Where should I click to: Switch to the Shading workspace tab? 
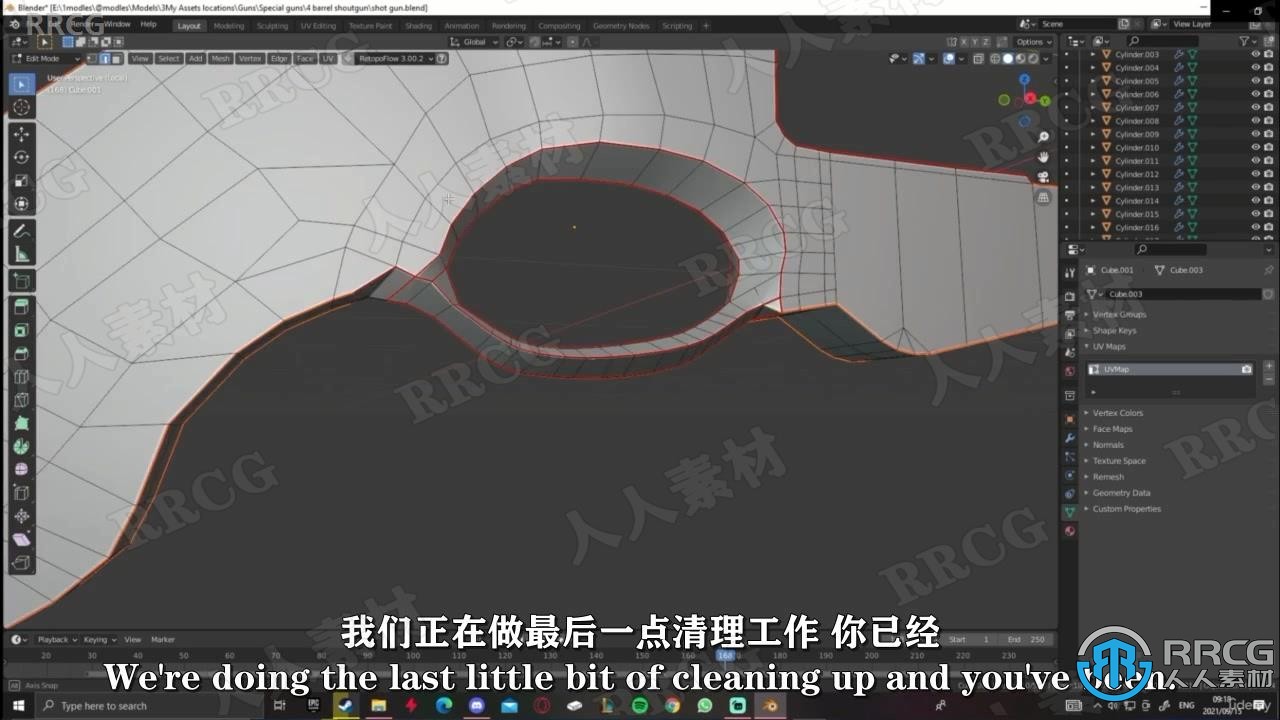(418, 26)
